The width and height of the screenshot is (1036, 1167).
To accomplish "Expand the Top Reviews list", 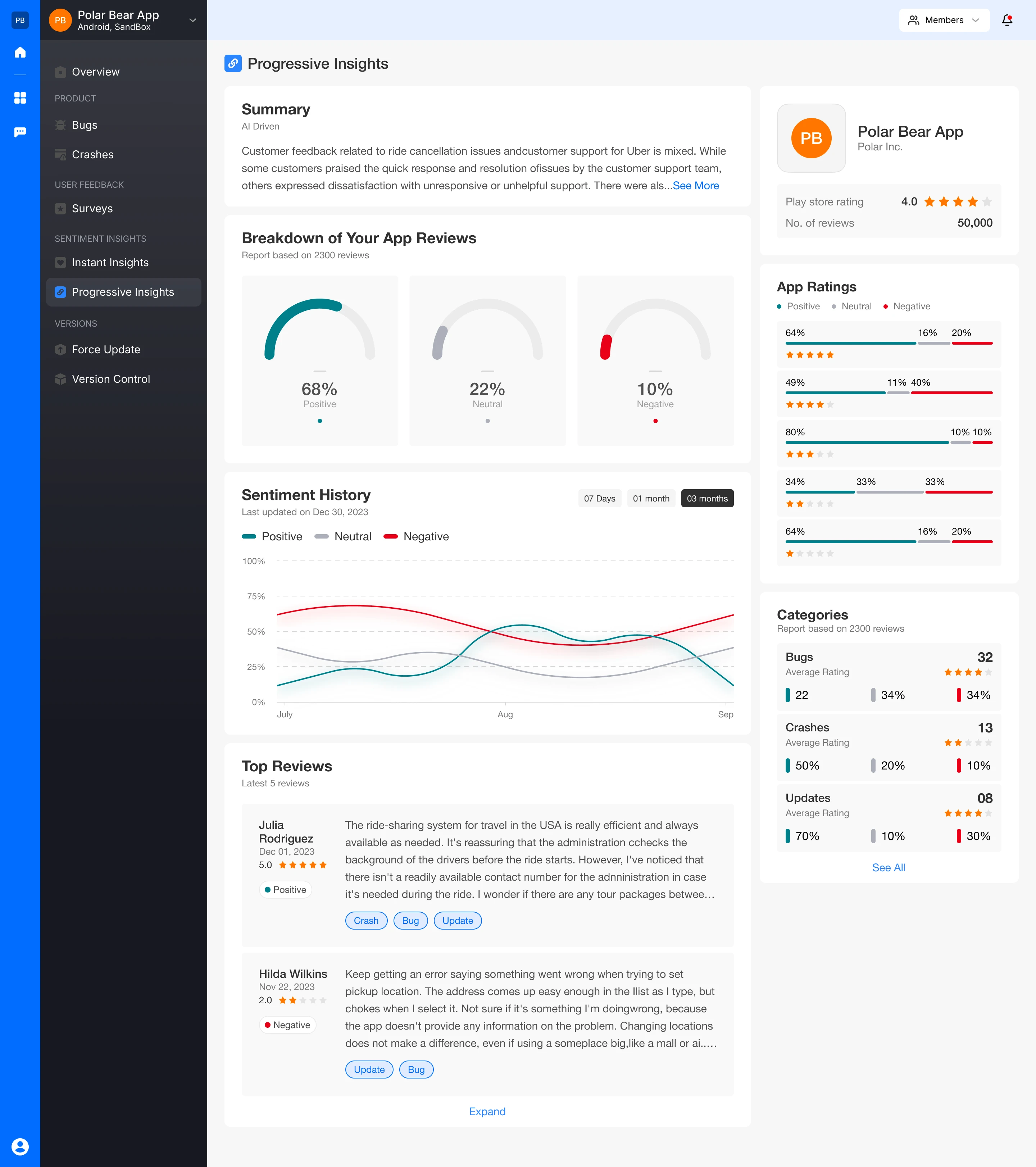I will point(487,1112).
